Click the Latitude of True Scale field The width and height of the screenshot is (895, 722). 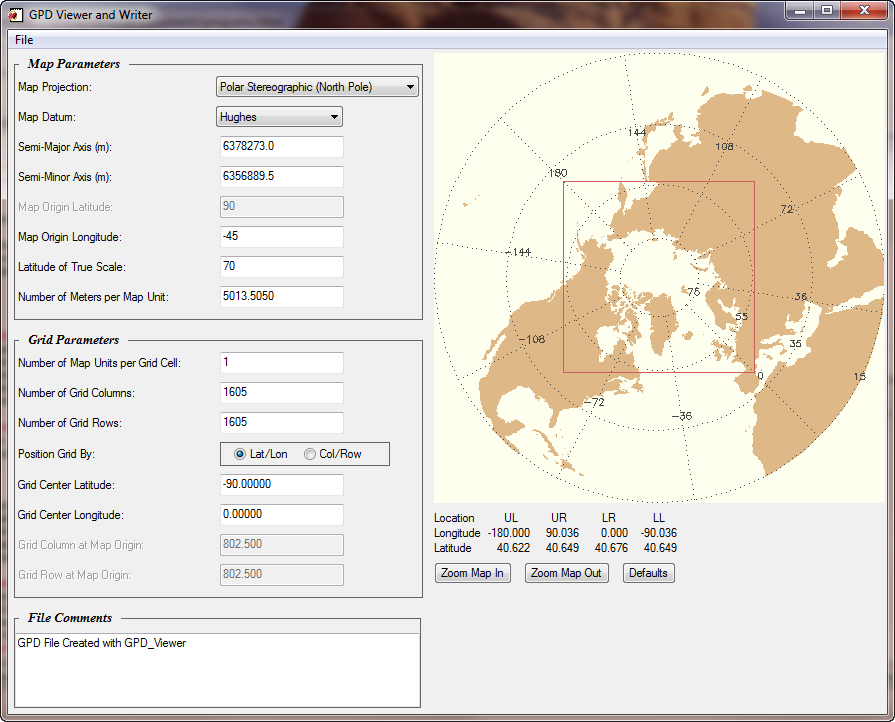pyautogui.click(x=281, y=267)
